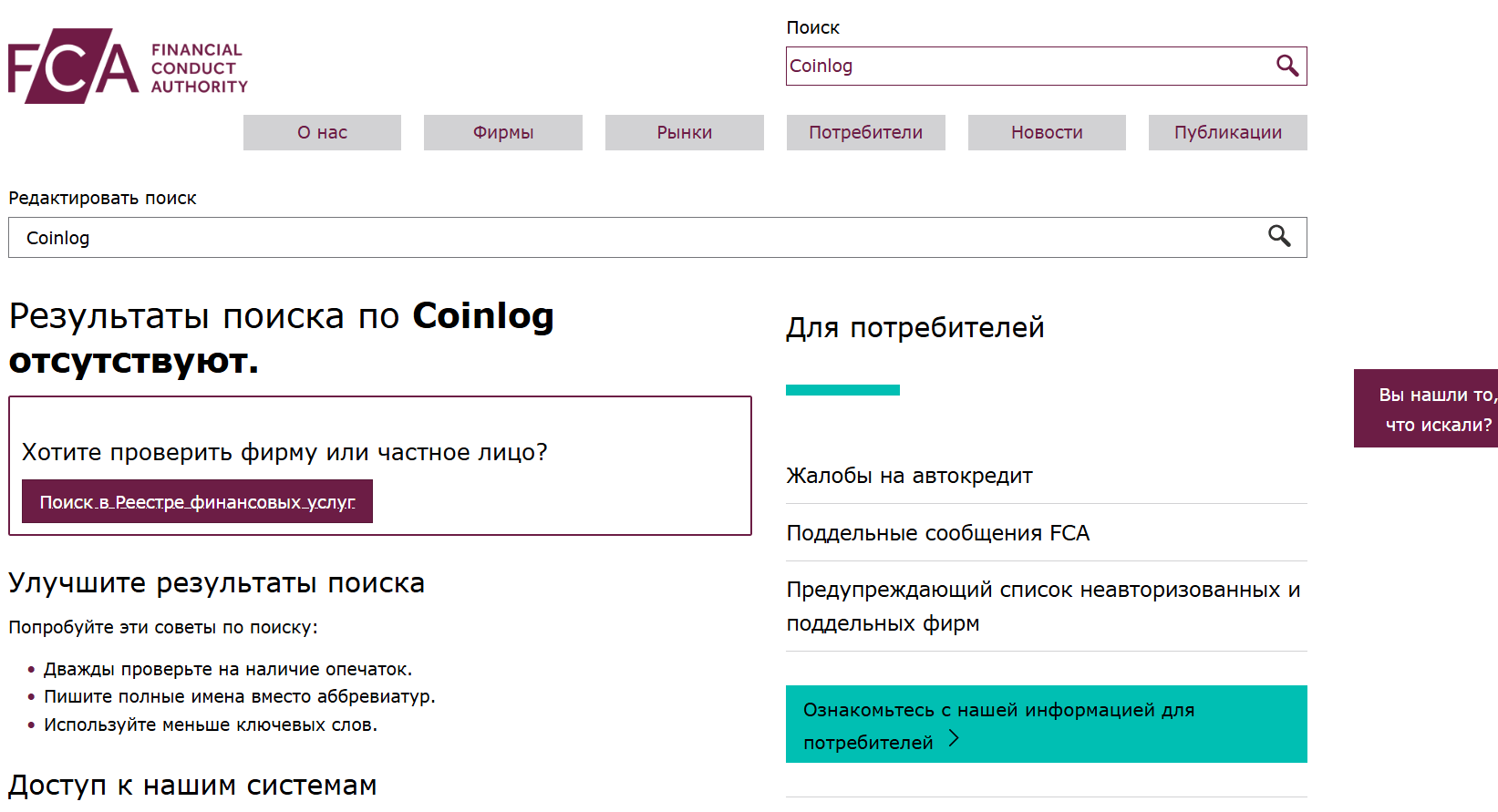Click the Financial Conduct Authority logo text
The height and width of the screenshot is (812, 1498).
(x=199, y=68)
